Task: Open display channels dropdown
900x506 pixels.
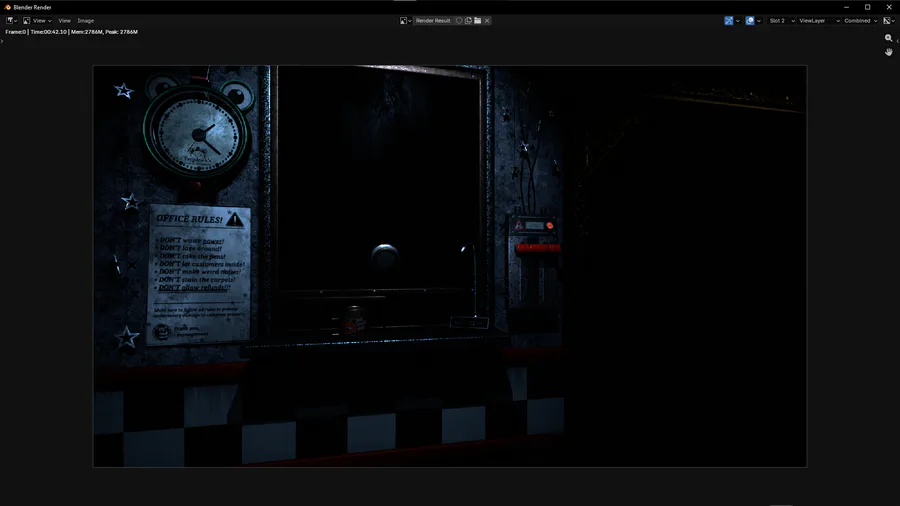Action: point(889,21)
